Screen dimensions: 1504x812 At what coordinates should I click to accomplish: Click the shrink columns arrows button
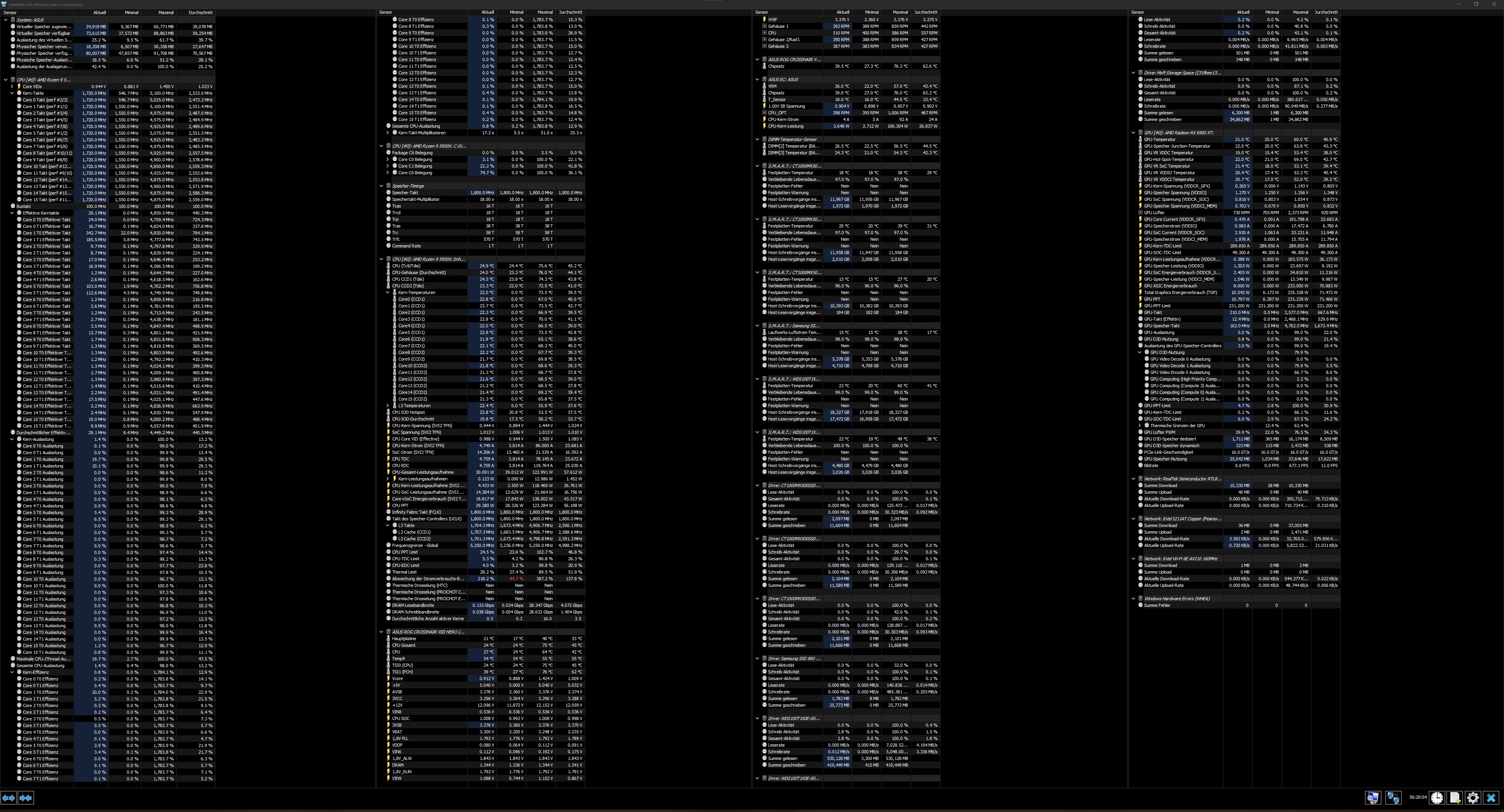[x=26, y=798]
